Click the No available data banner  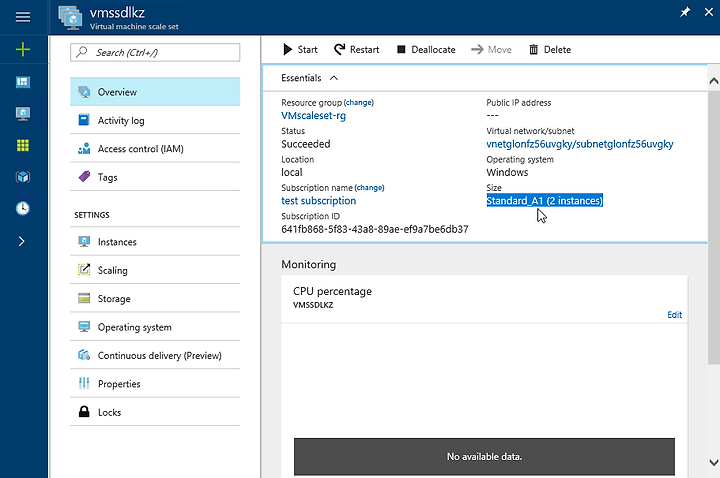484,456
